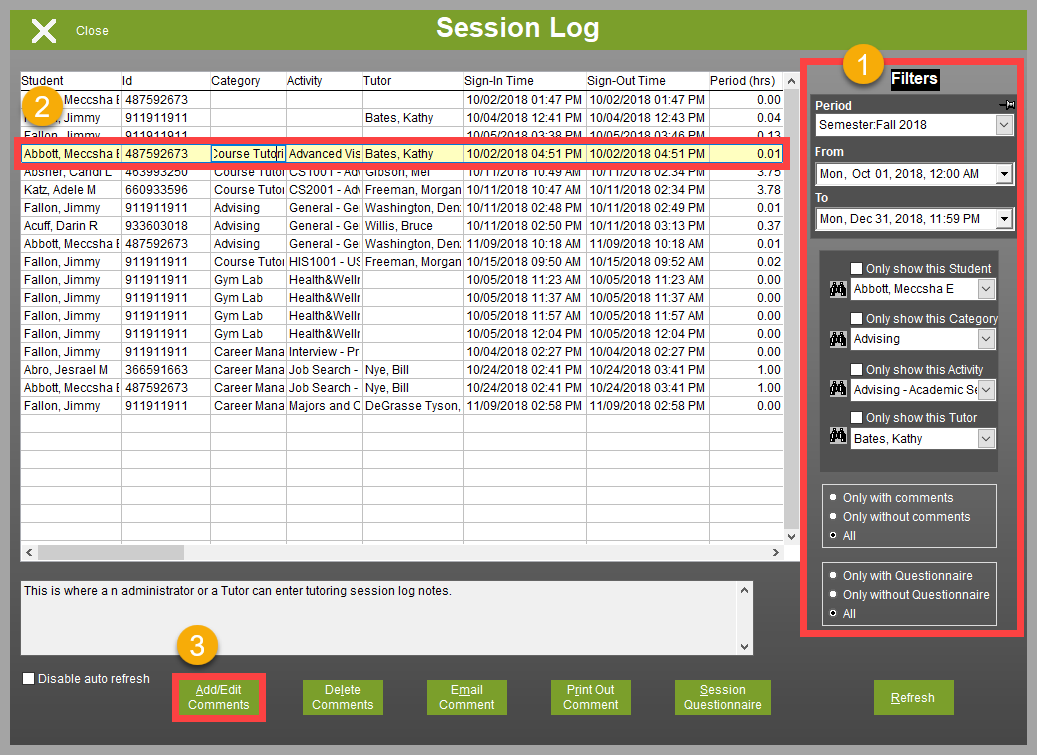The image size is (1037, 755).
Task: Click Id cell 660933596
Action: pos(166,190)
